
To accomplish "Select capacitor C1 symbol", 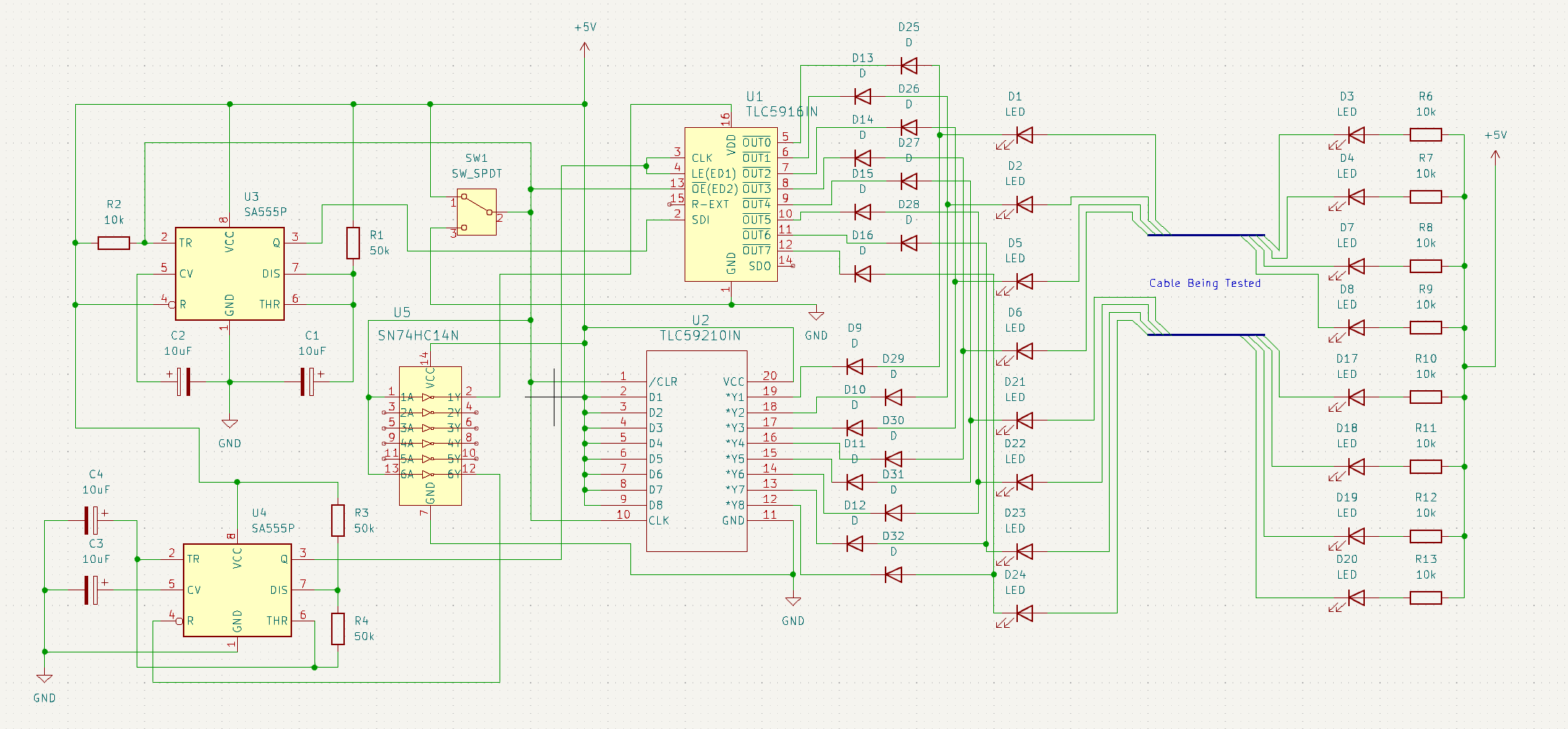I will pos(307,381).
